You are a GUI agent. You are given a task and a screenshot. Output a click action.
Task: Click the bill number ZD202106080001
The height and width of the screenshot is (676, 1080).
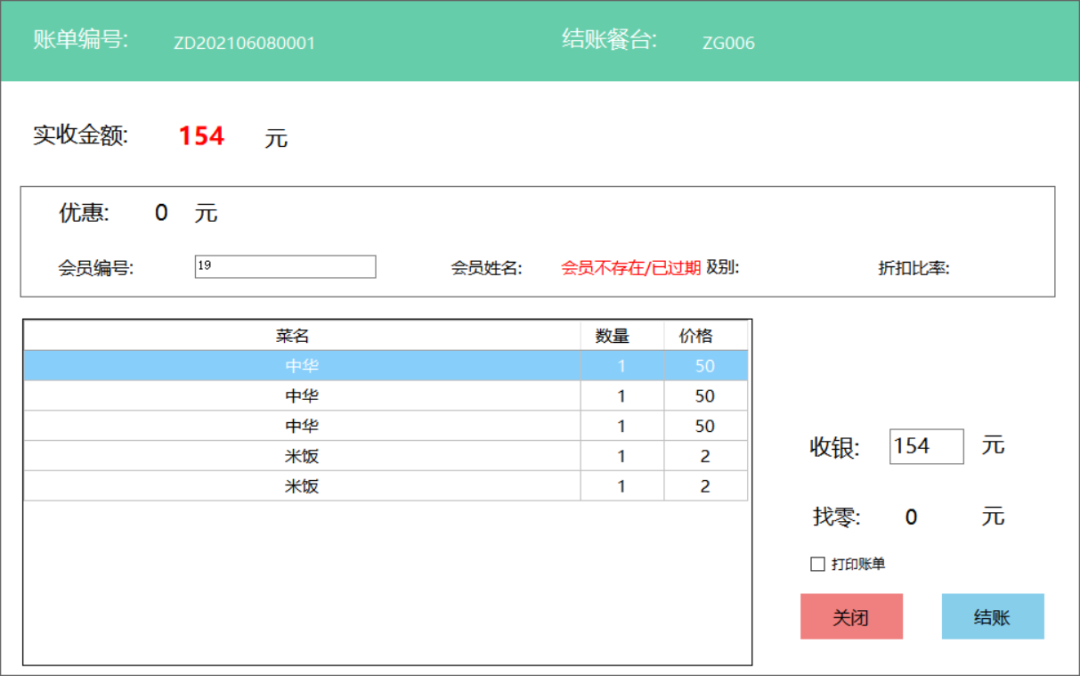(x=244, y=43)
